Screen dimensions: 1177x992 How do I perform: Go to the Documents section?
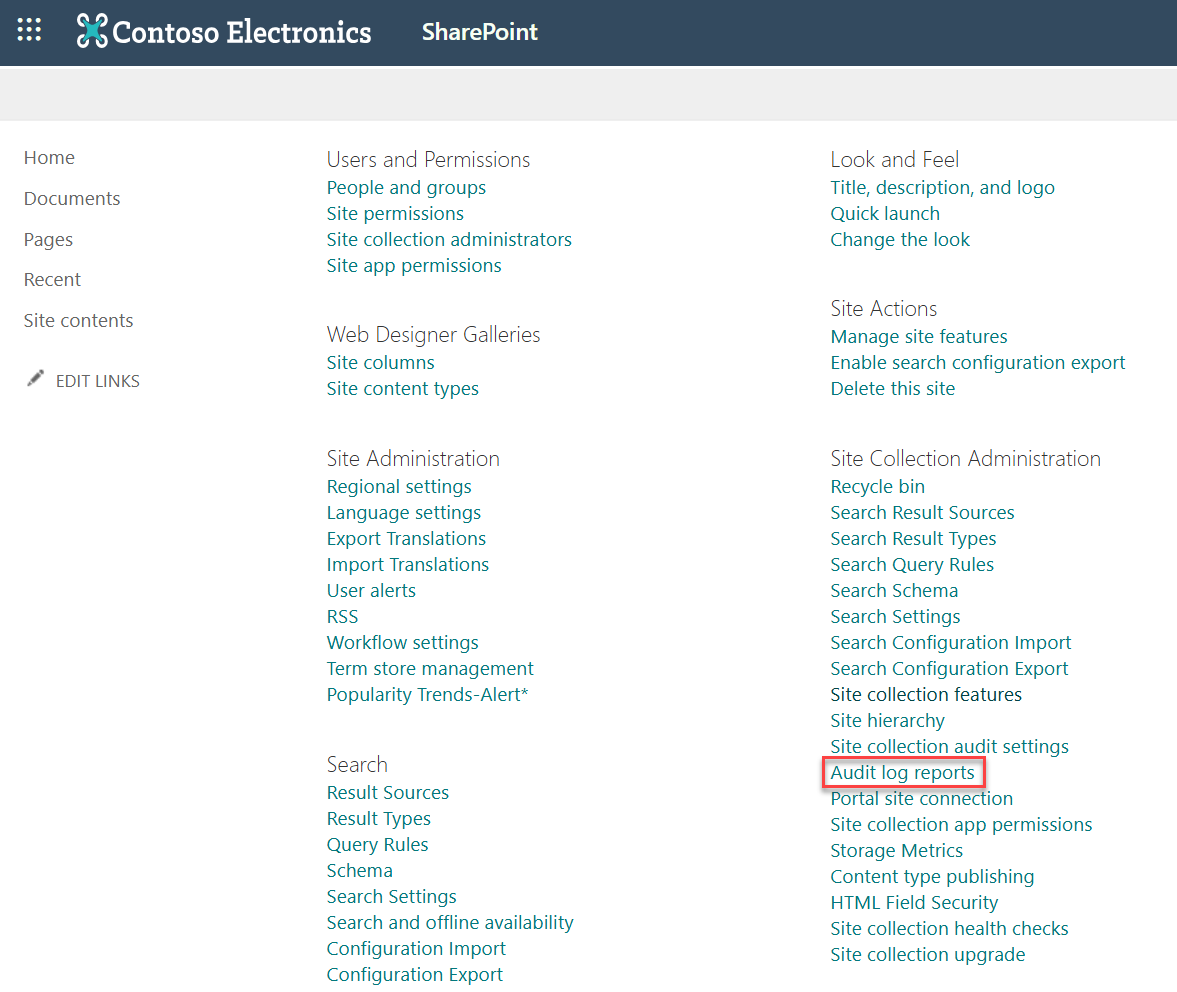71,198
